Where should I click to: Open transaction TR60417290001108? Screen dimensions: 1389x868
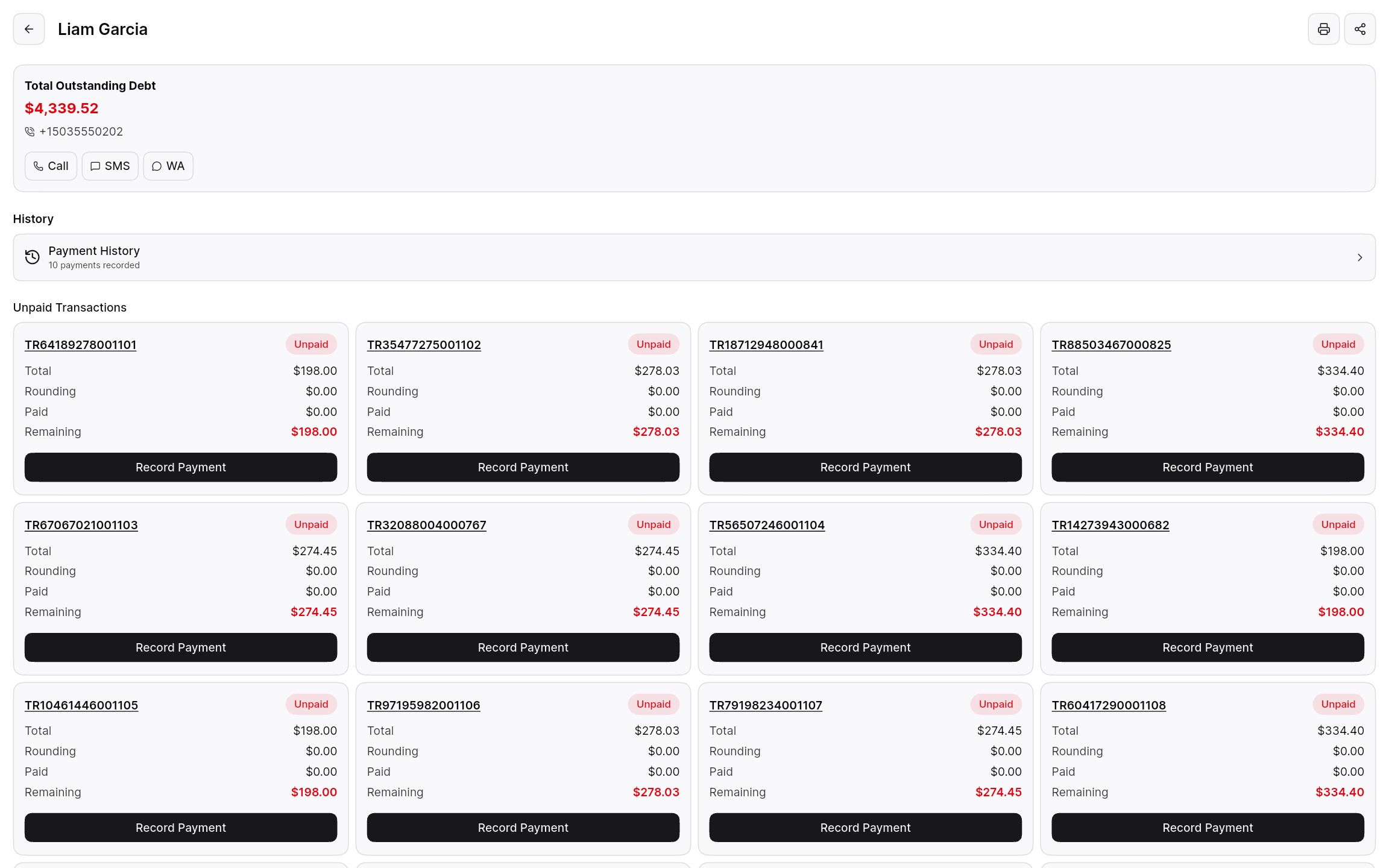click(x=1109, y=705)
